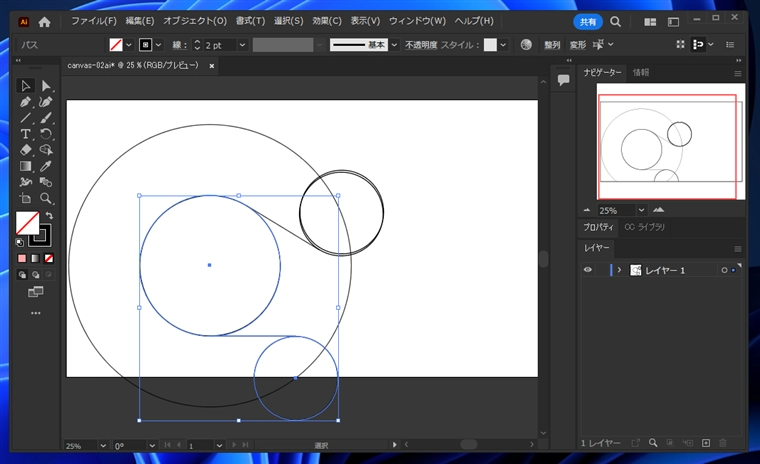Click the control bar fill color swatch
The width and height of the screenshot is (760, 464).
pos(116,45)
